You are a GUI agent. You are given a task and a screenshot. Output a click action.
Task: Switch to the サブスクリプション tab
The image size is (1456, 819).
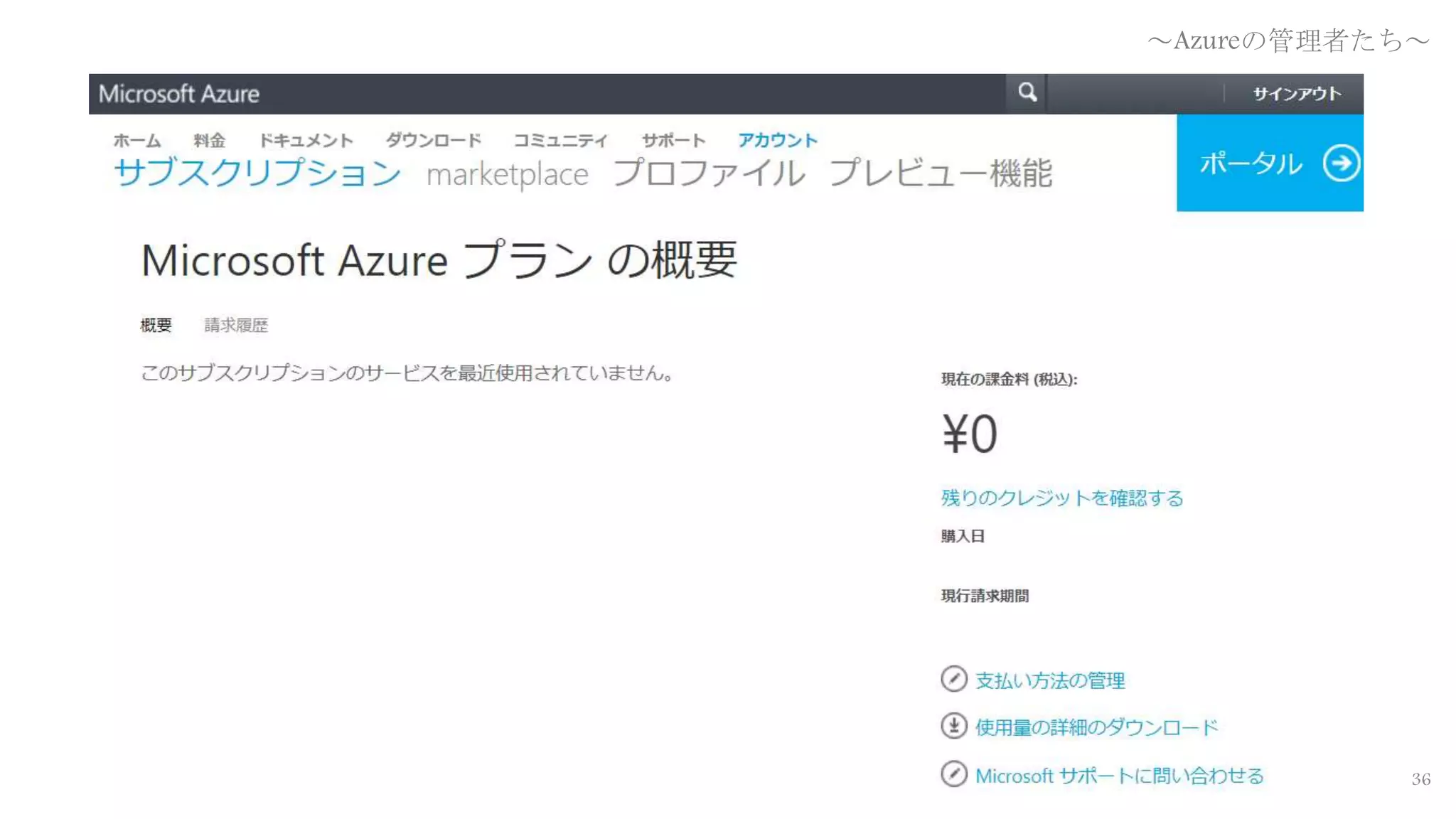click(257, 173)
